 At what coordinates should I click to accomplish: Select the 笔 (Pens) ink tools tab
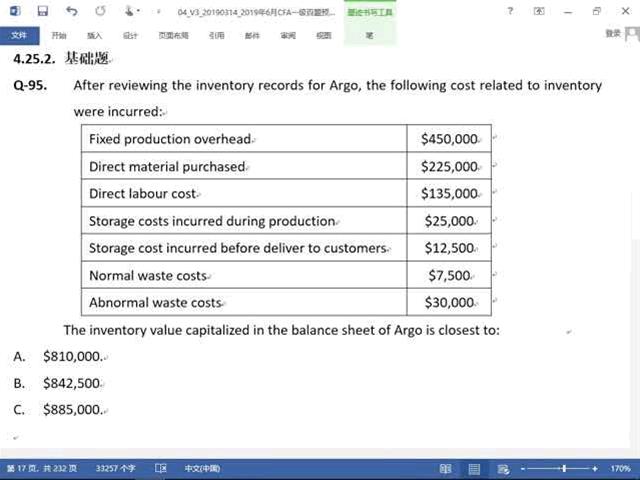pyautogui.click(x=369, y=36)
